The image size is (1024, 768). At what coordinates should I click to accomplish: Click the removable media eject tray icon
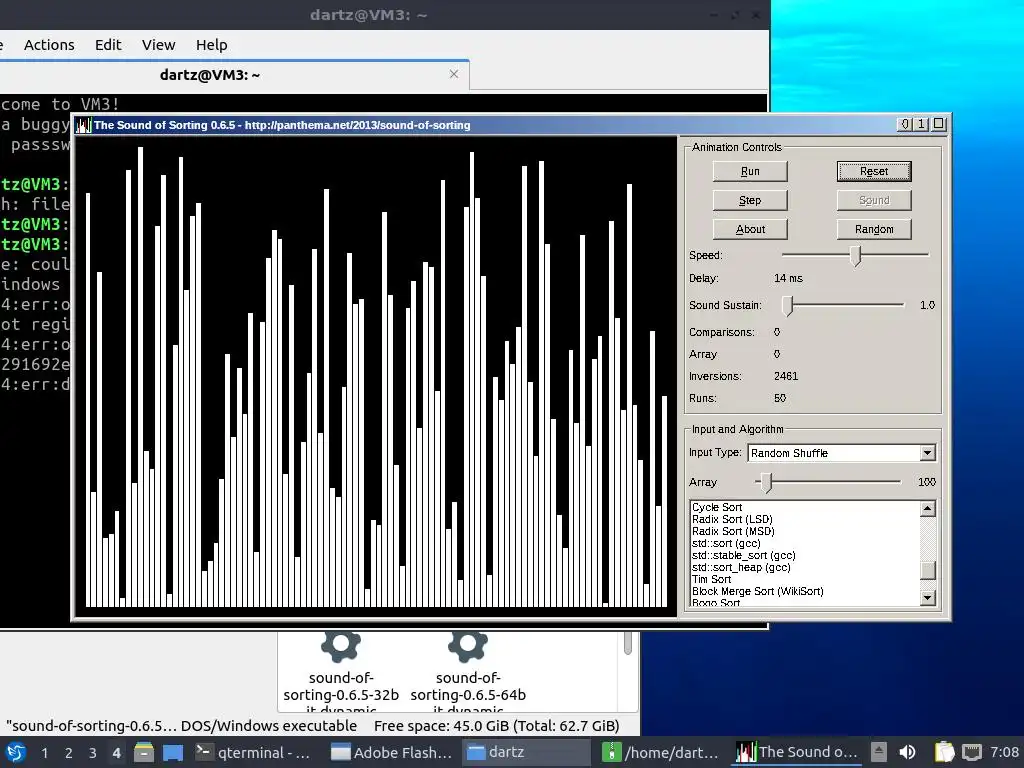point(879,752)
